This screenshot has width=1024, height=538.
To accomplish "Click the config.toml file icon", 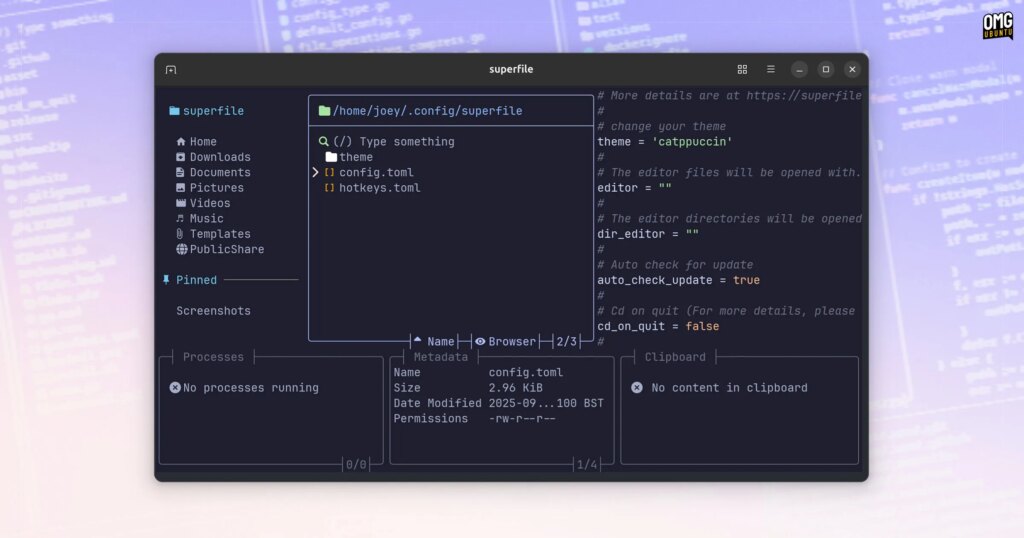I will pos(329,172).
